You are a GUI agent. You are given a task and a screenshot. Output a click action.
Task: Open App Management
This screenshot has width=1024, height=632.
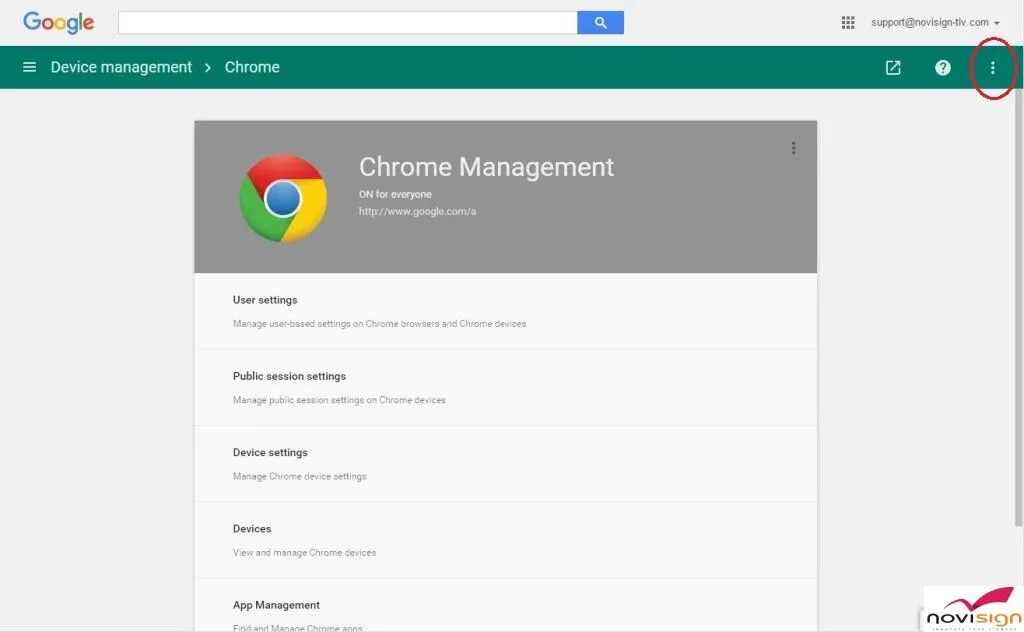(x=276, y=604)
